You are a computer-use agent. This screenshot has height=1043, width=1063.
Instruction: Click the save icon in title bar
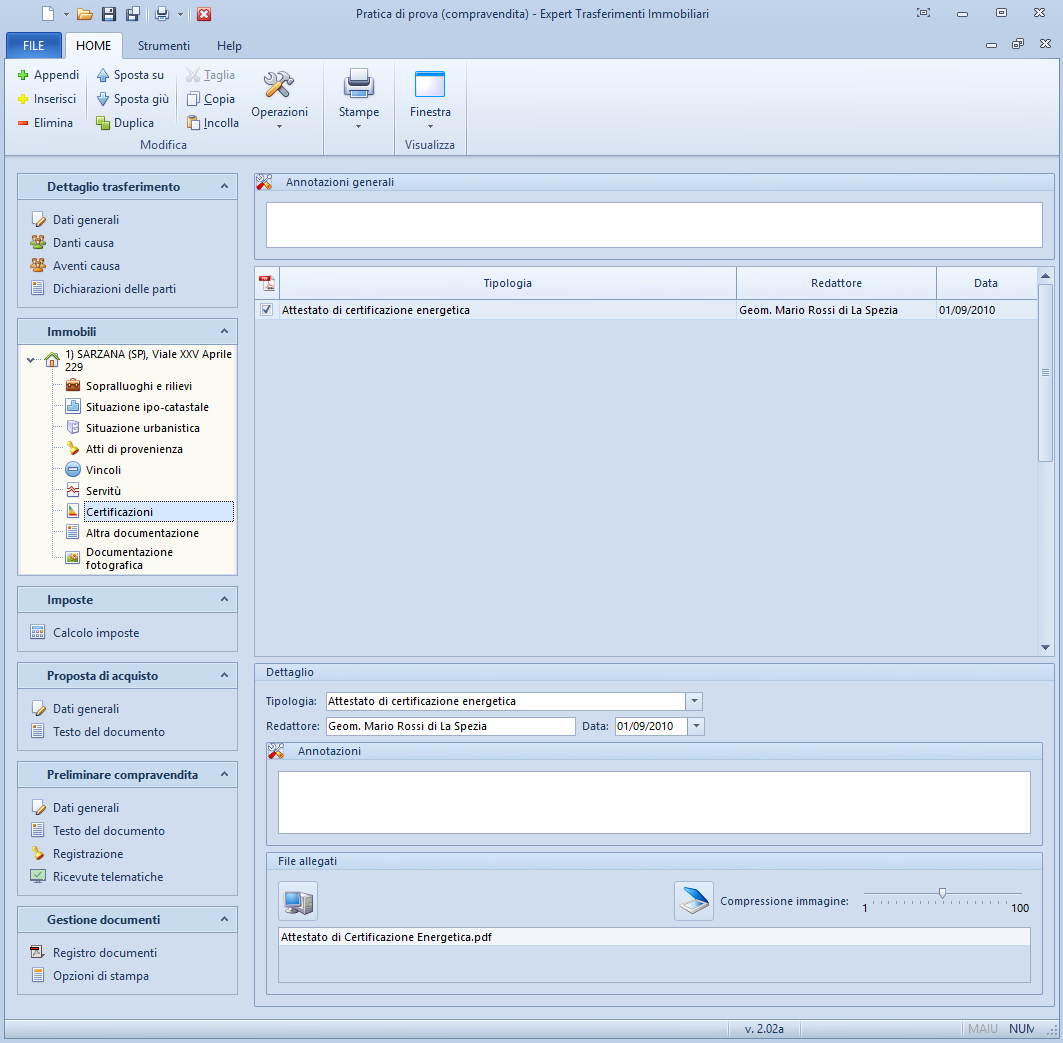(x=109, y=14)
